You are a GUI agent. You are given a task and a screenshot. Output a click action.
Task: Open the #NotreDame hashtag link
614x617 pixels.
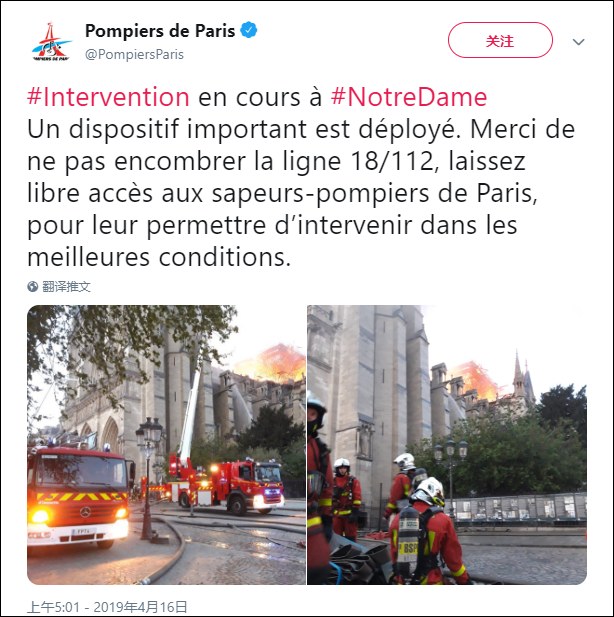click(x=409, y=97)
